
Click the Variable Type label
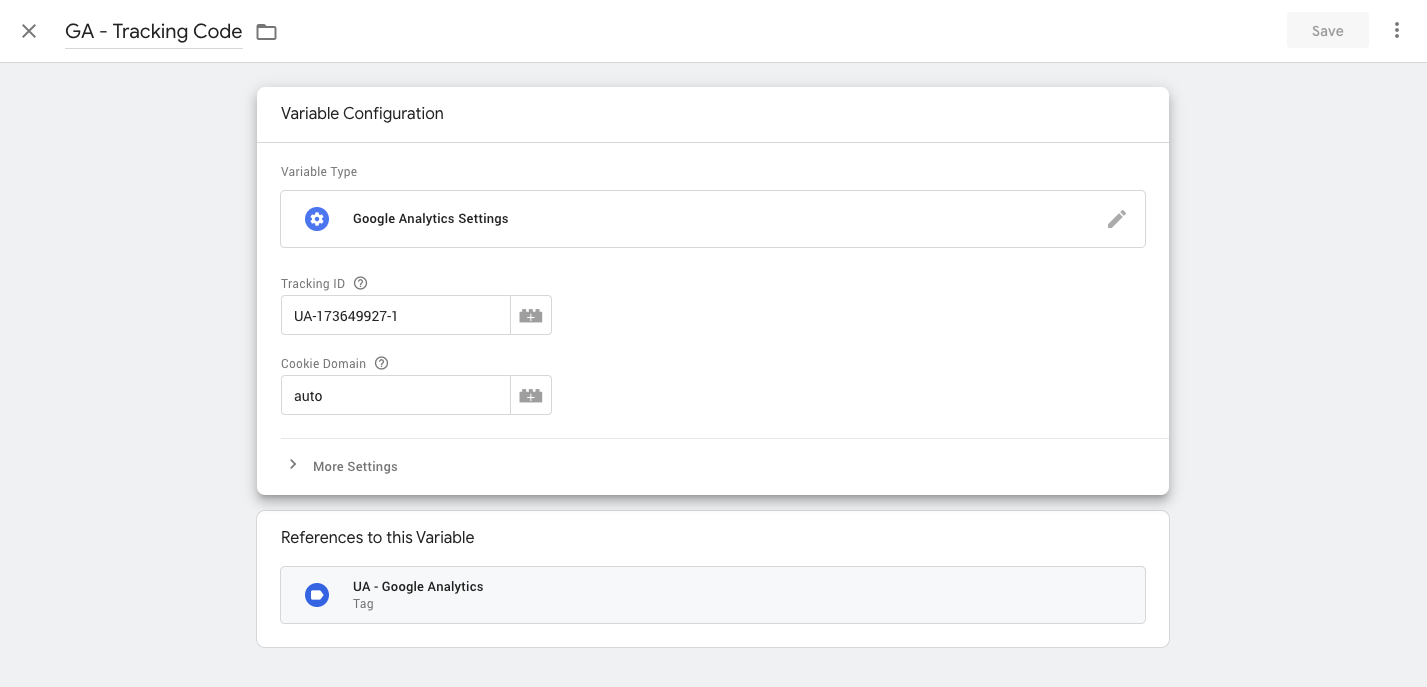click(319, 172)
